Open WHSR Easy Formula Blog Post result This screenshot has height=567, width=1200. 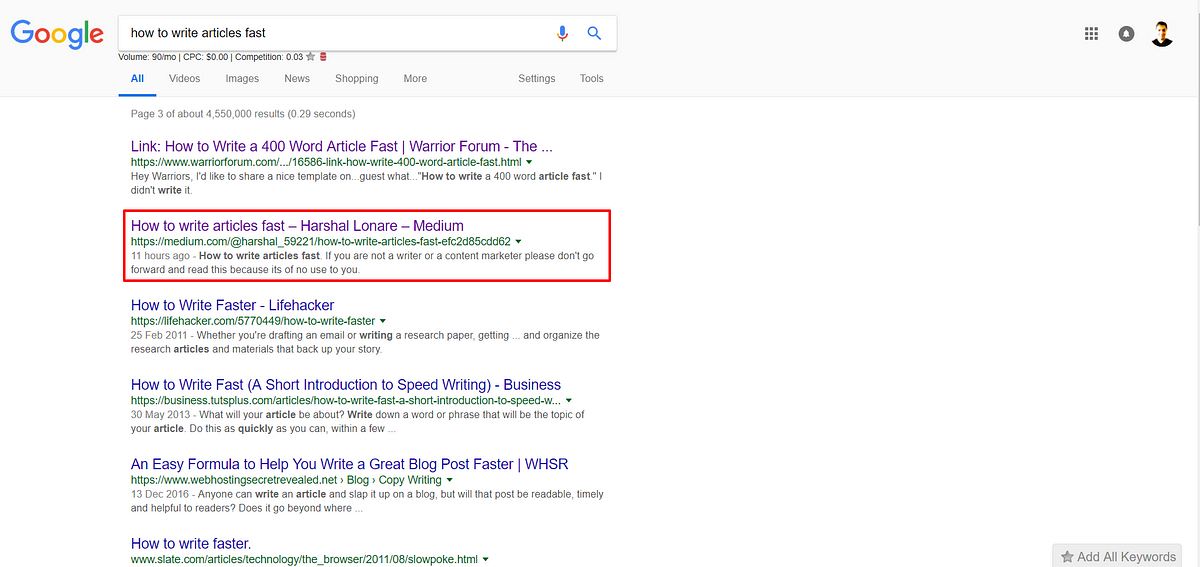(350, 464)
